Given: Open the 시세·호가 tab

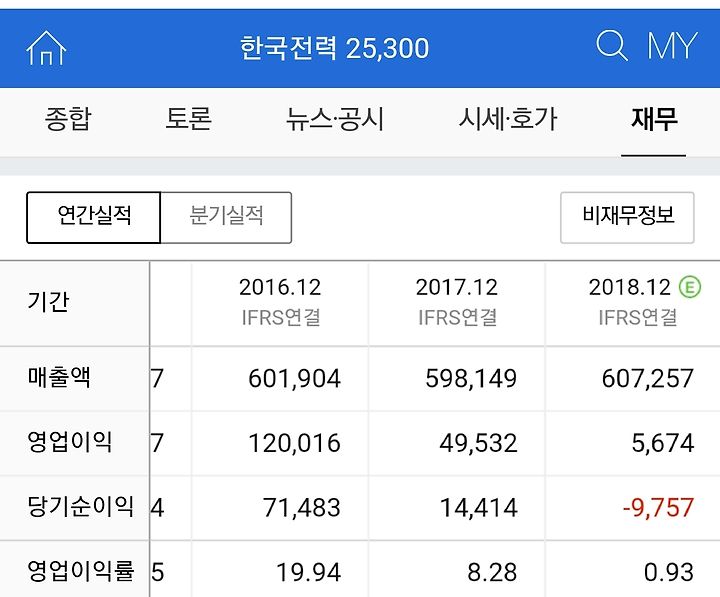Looking at the screenshot, I should click(x=508, y=119).
